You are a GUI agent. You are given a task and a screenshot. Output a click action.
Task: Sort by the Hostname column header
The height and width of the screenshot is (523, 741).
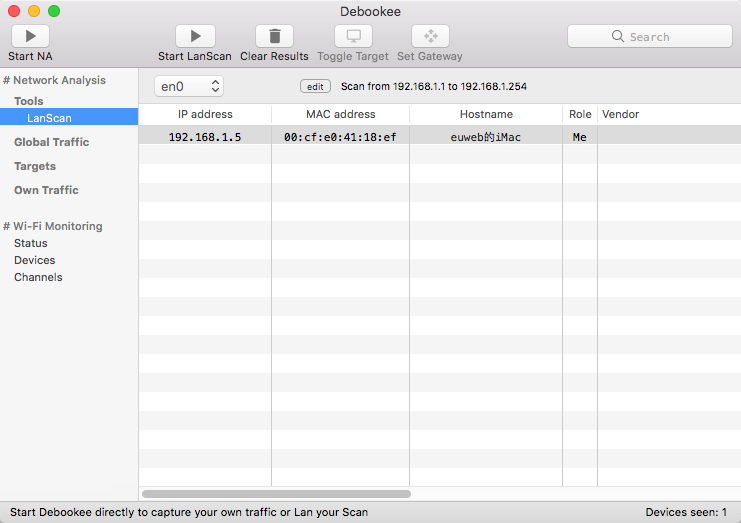486,114
